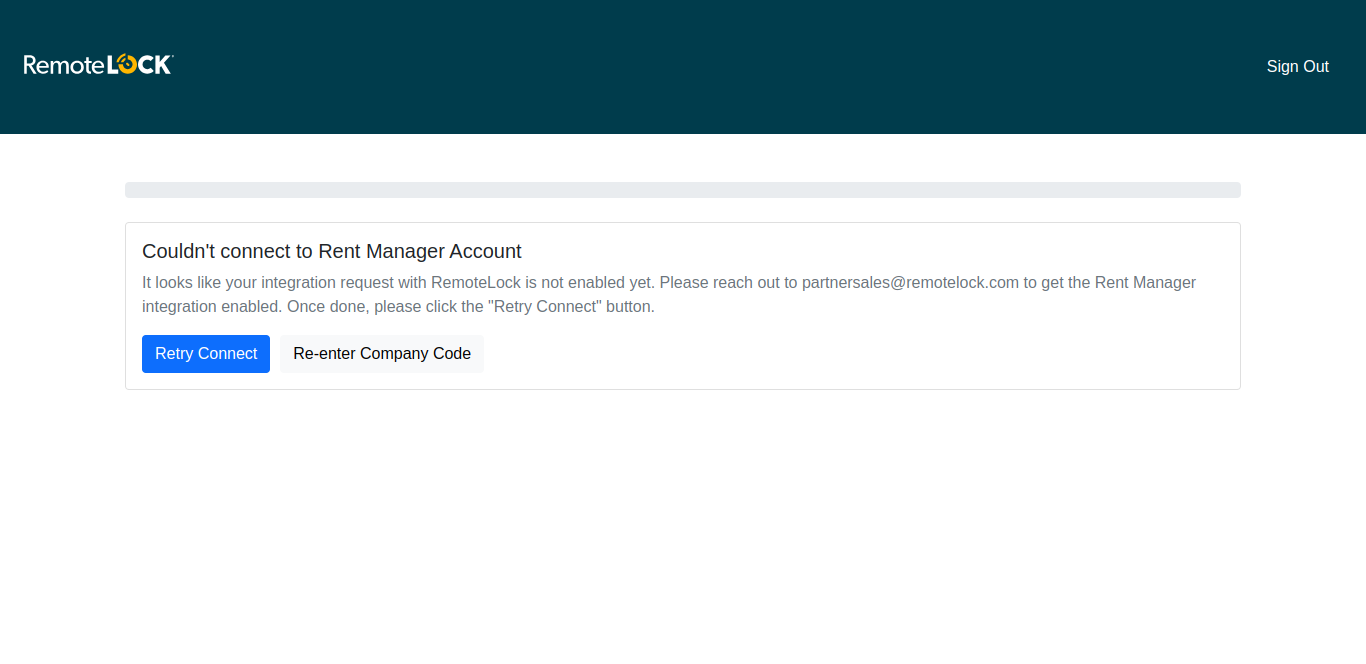This screenshot has height=664, width=1366.
Task: Click the error message card body text
Action: (669, 294)
